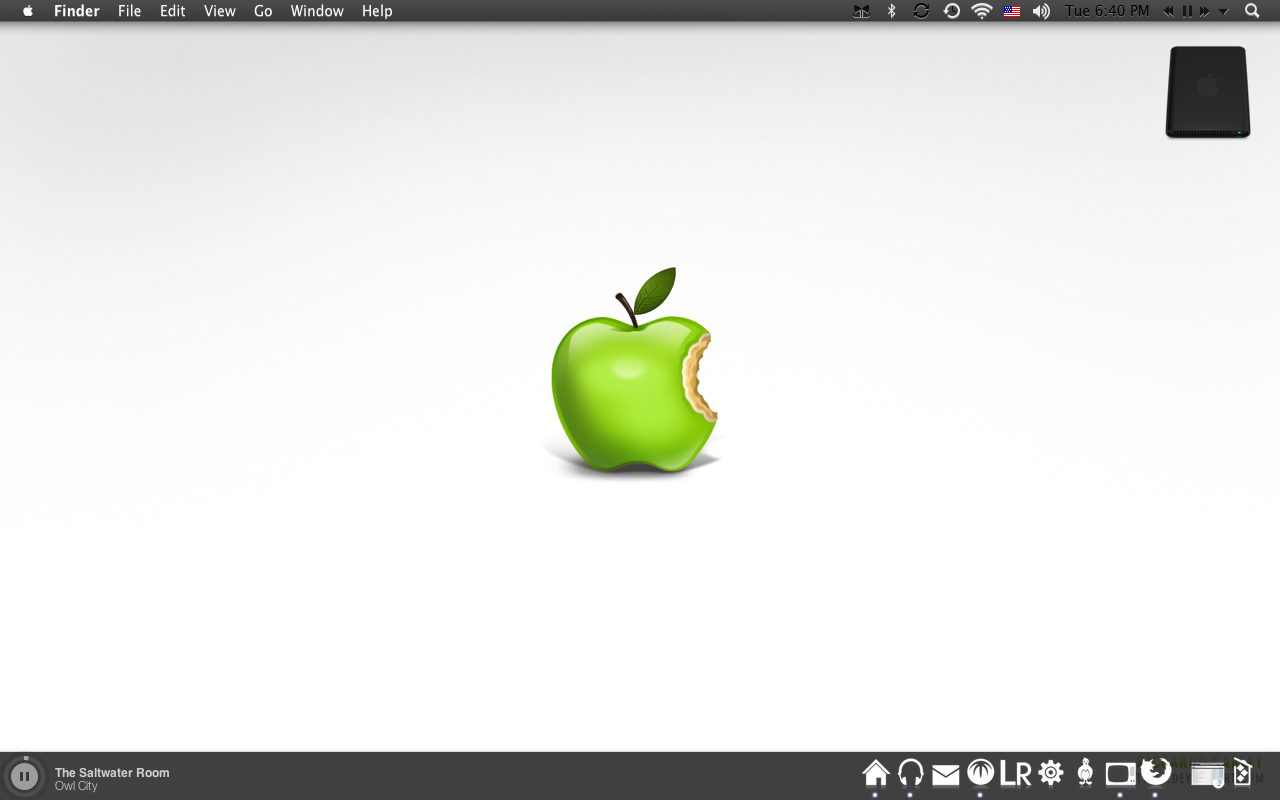Open the Help menu
Image resolution: width=1280 pixels, height=800 pixels.
point(377,11)
